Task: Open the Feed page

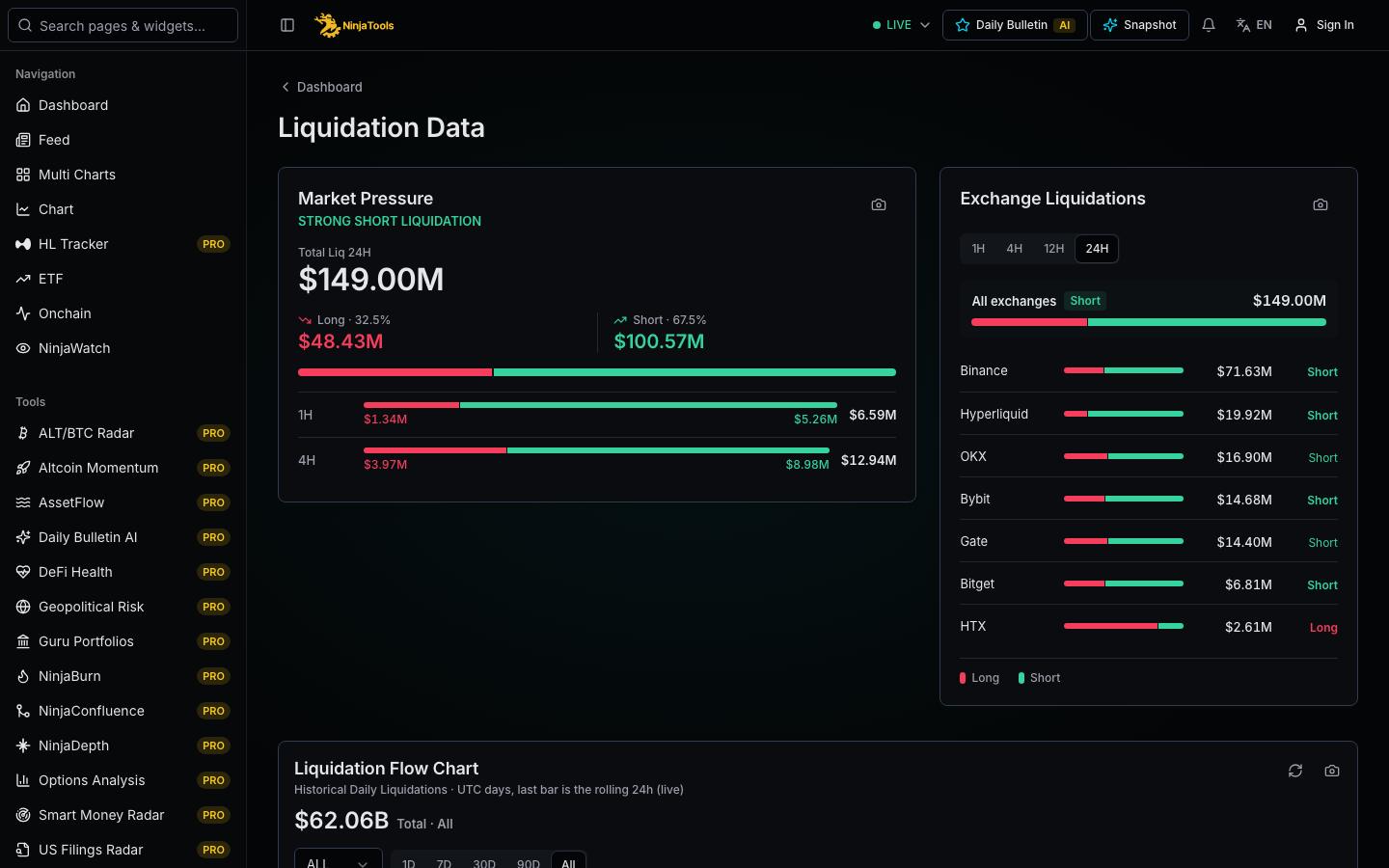Action: pyautogui.click(x=123, y=140)
